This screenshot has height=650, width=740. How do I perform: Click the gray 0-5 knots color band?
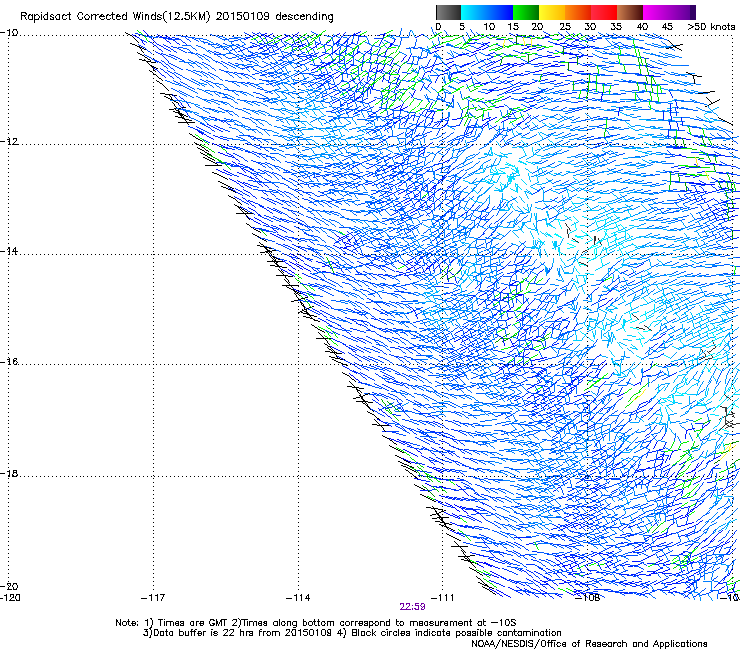448,12
